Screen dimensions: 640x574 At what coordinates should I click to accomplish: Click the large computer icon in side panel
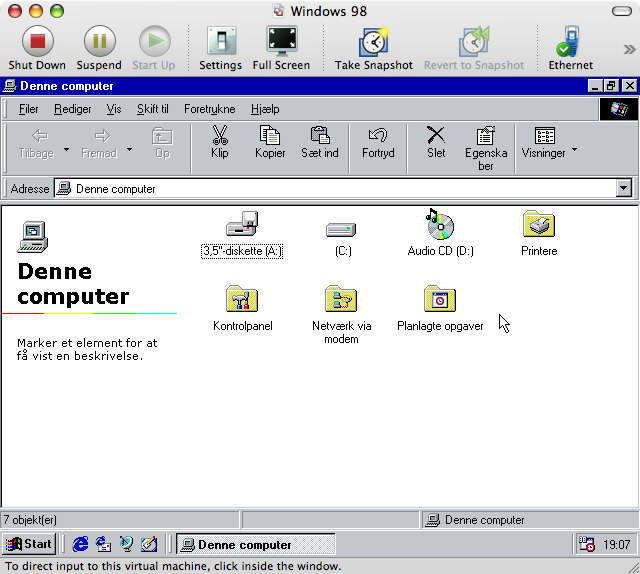33,237
